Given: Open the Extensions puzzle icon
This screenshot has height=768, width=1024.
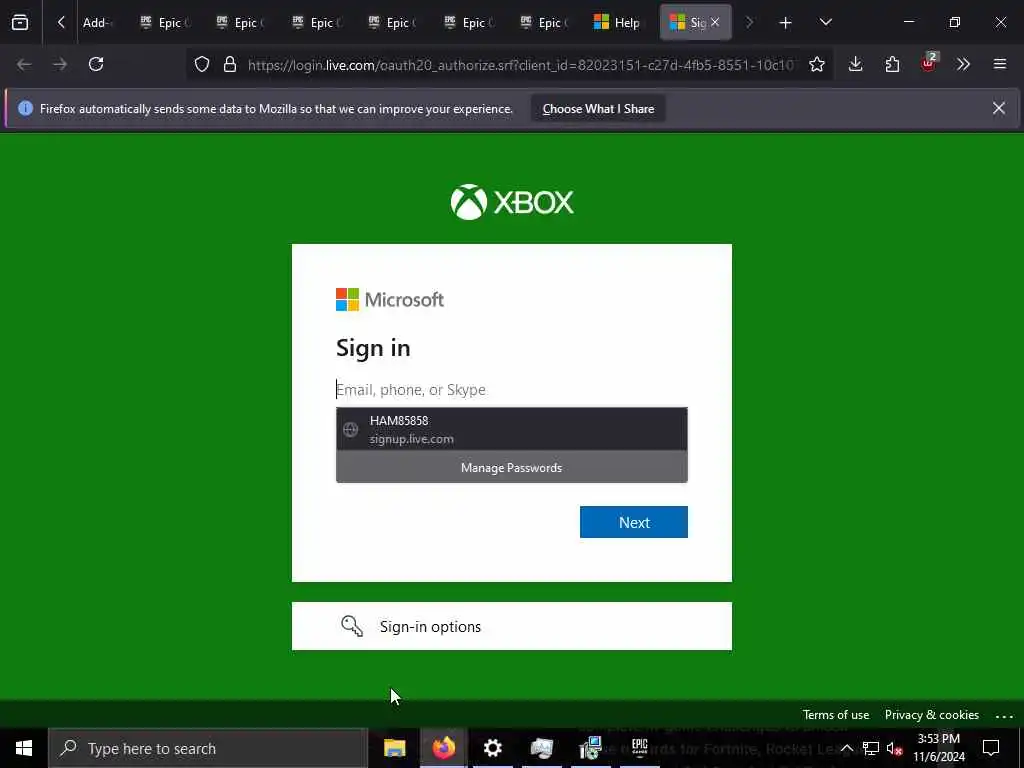Looking at the screenshot, I should pos(892,64).
